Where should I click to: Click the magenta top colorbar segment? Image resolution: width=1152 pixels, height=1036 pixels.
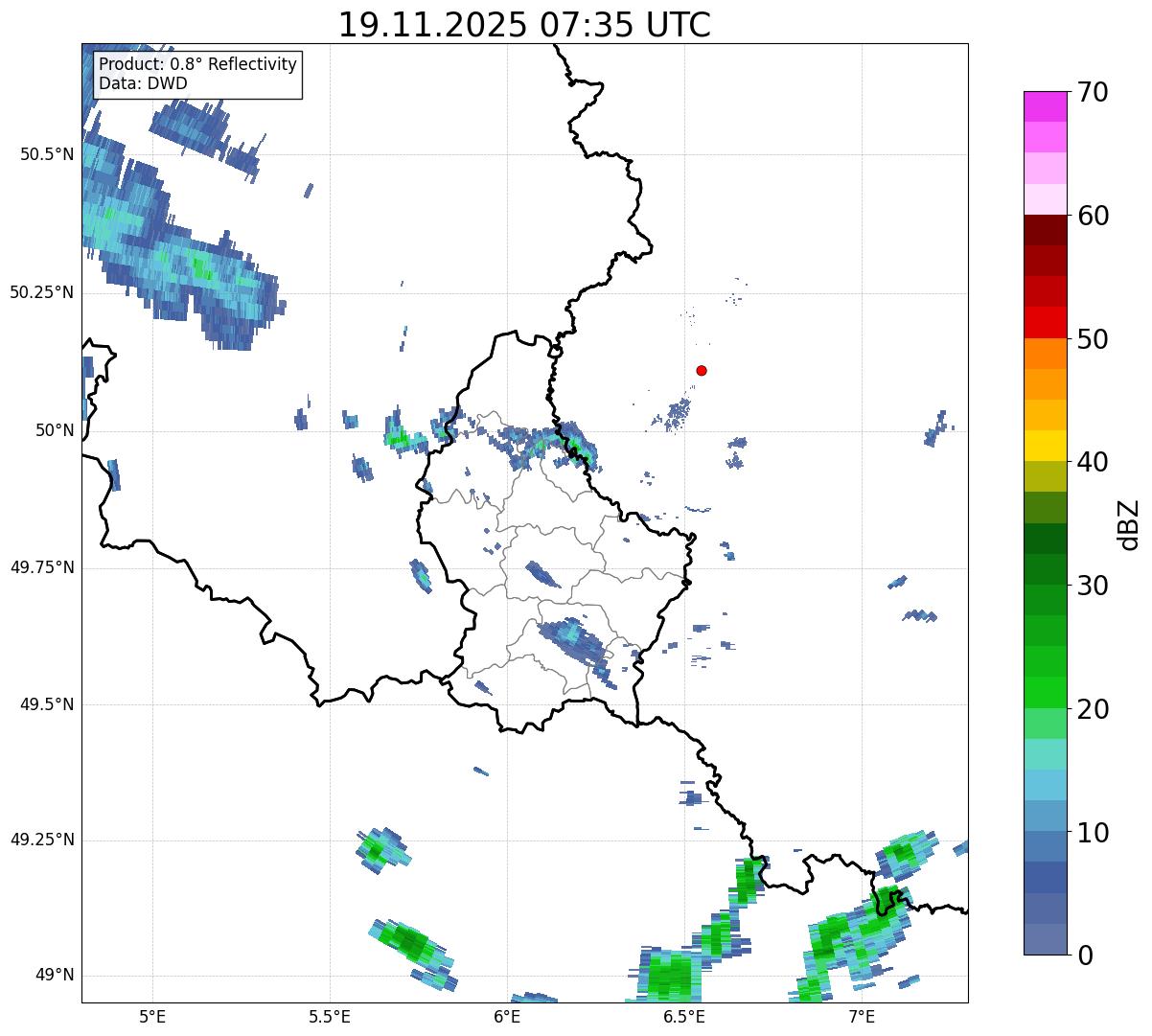click(x=1045, y=106)
